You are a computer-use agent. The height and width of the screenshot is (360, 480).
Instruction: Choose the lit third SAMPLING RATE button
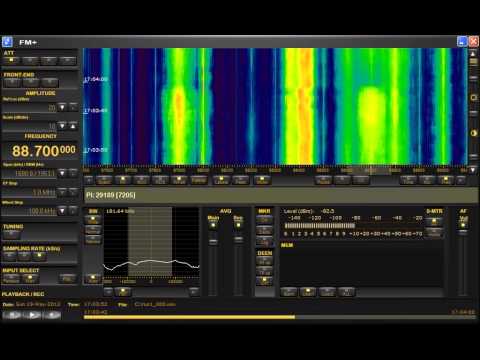click(39, 256)
